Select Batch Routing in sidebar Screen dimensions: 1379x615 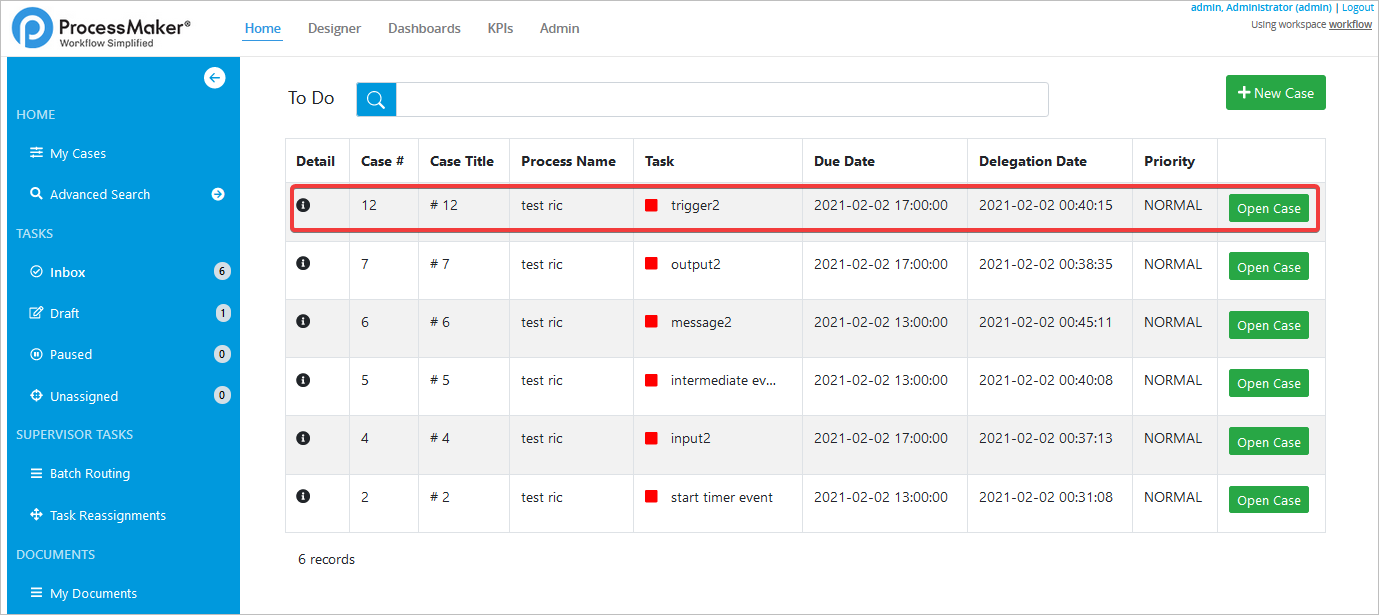pos(89,474)
